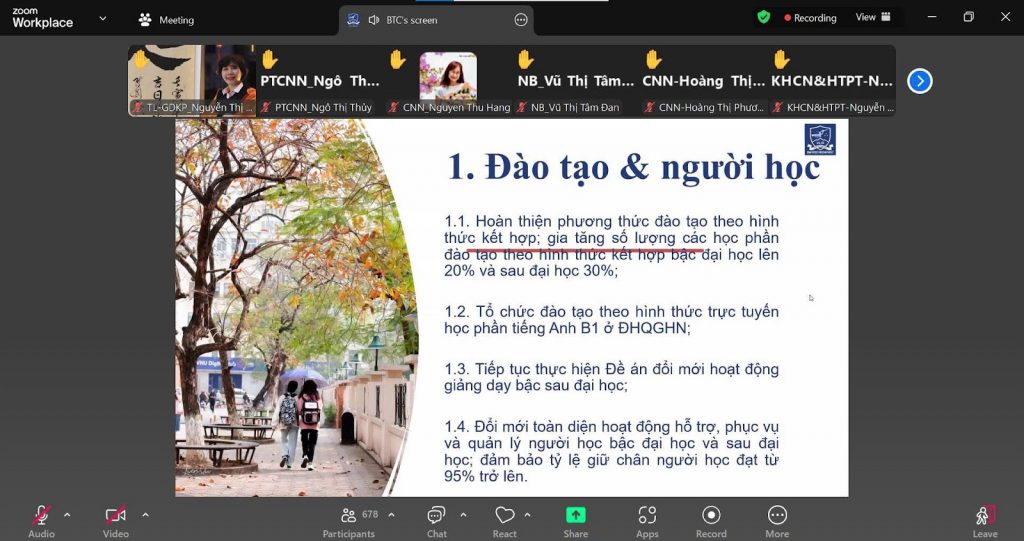Select the BTC's screen tab
This screenshot has height=541, width=1024.
tap(411, 20)
